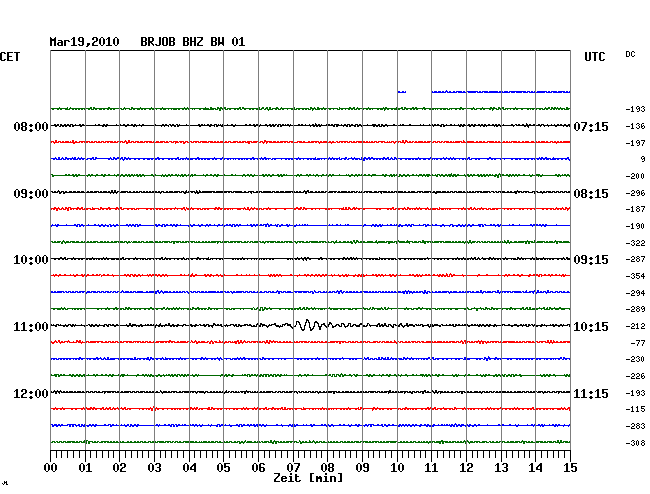This screenshot has width=650, height=494.
Task: Select DC value "-354"
Action: pos(635,276)
